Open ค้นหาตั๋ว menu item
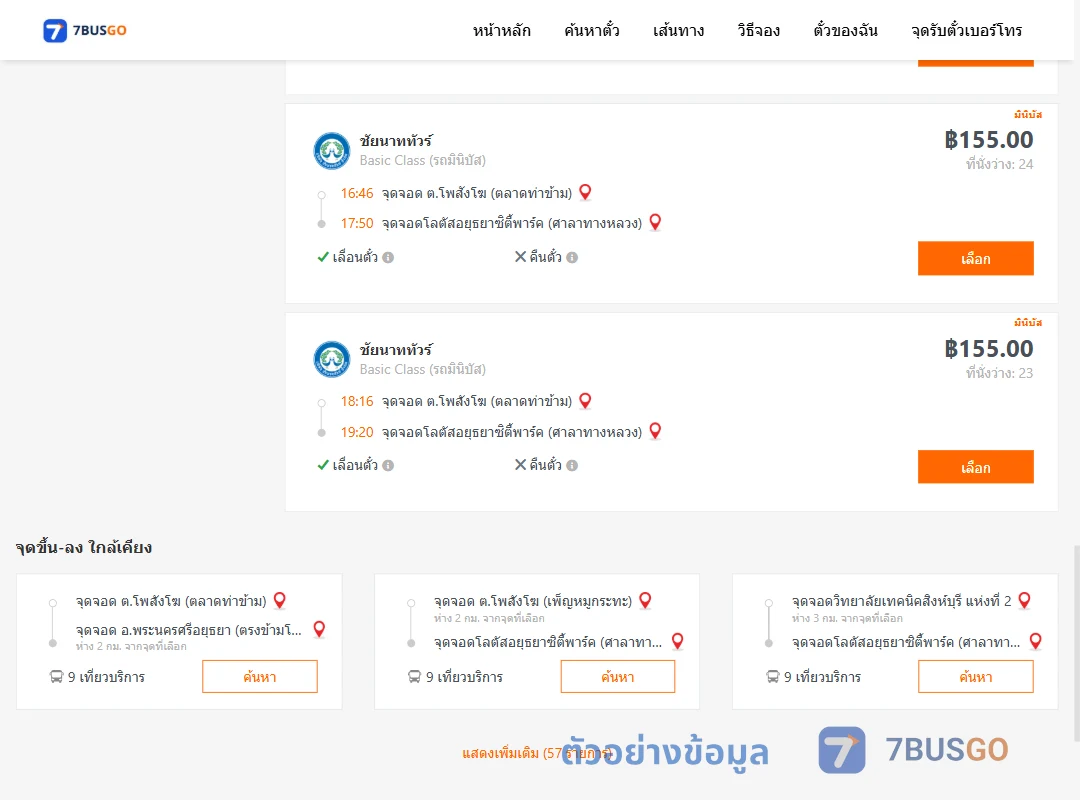Screen dimensions: 1080x800 tap(592, 30)
